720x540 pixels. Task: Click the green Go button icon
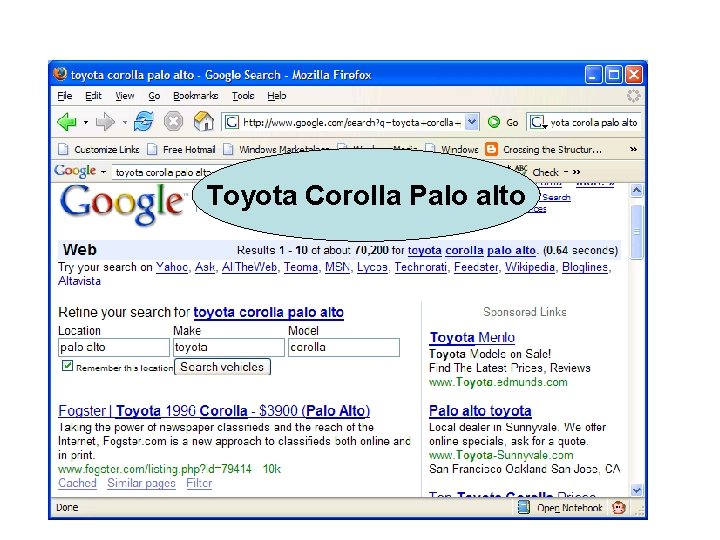494,122
